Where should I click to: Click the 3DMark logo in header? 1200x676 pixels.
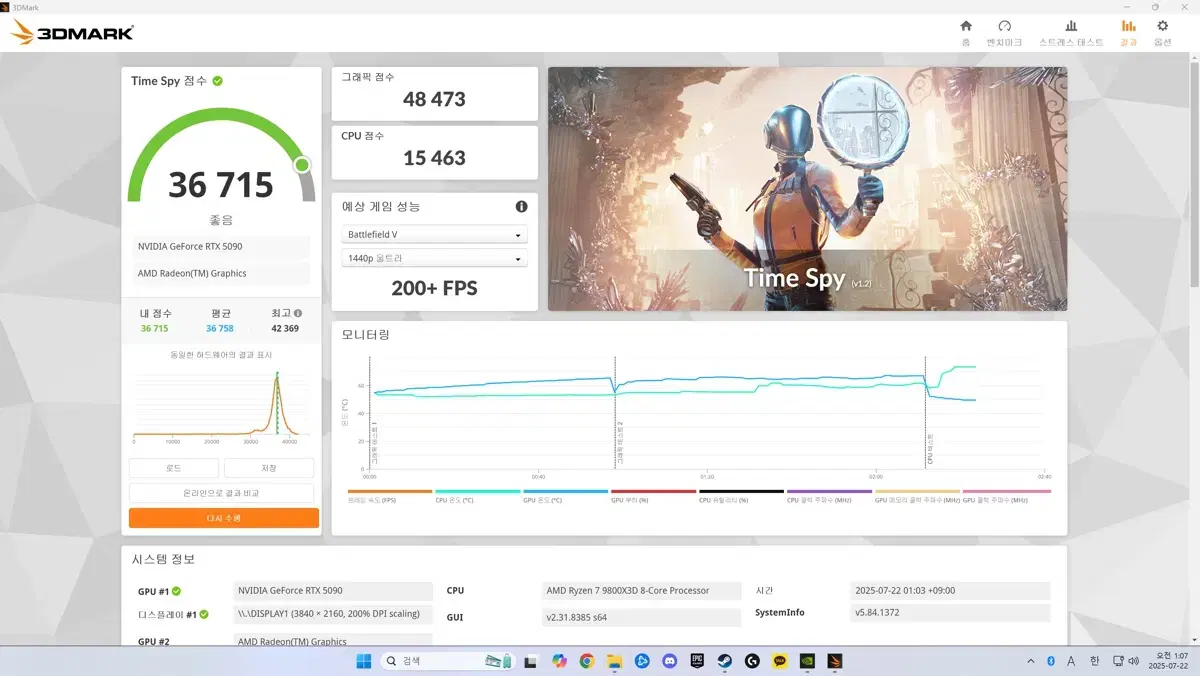tap(72, 33)
